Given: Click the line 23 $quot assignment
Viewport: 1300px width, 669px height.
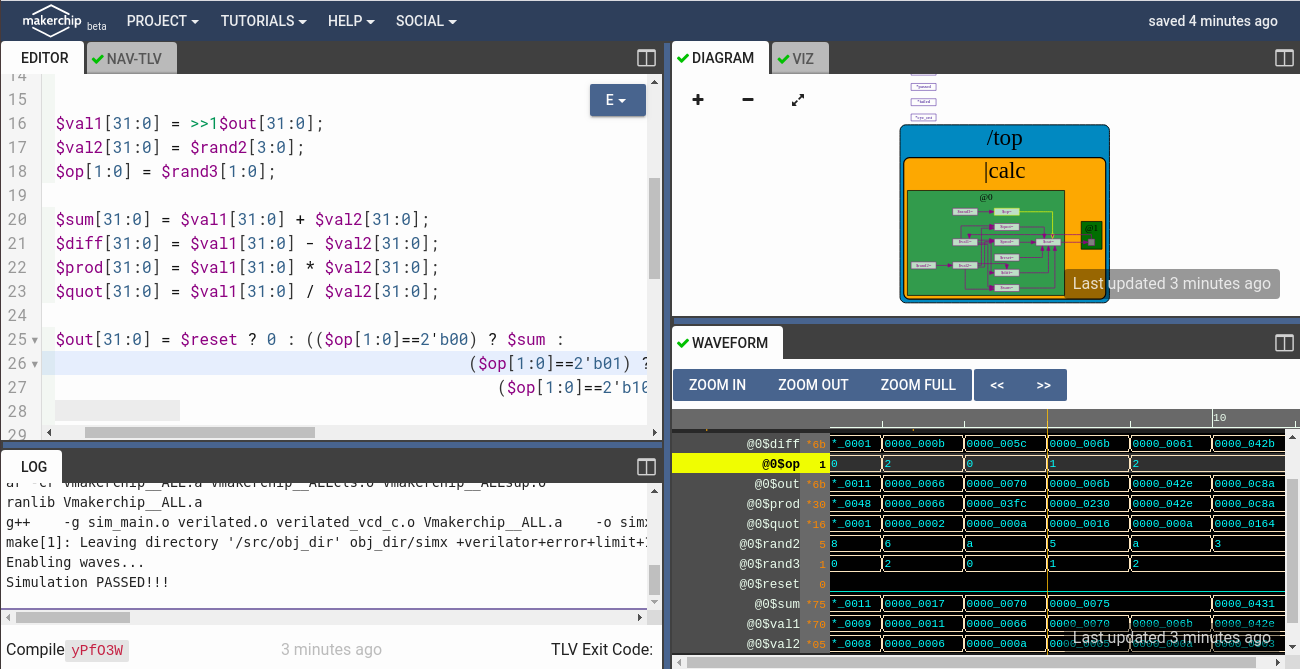Looking at the screenshot, I should click(247, 292).
